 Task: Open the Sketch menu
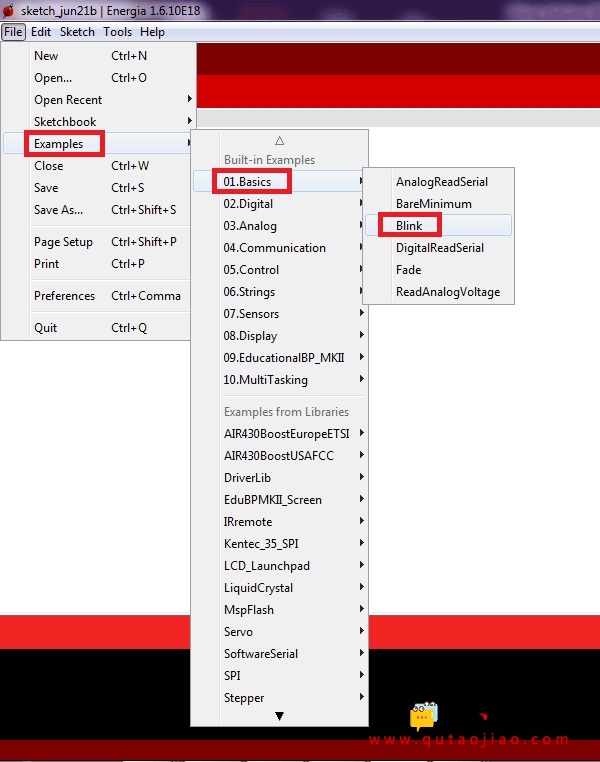(77, 32)
